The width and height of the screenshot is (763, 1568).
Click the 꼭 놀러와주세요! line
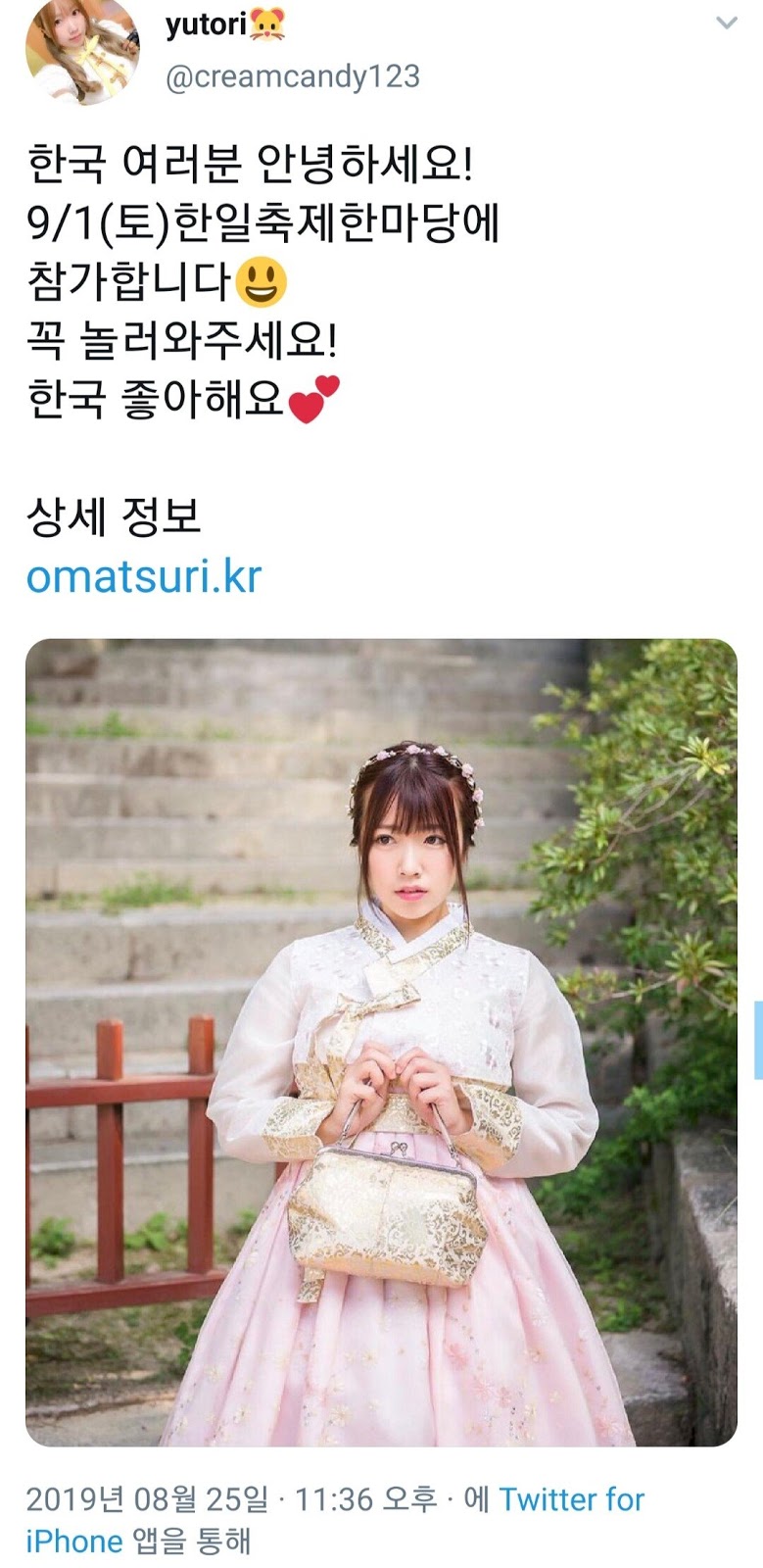coord(182,341)
